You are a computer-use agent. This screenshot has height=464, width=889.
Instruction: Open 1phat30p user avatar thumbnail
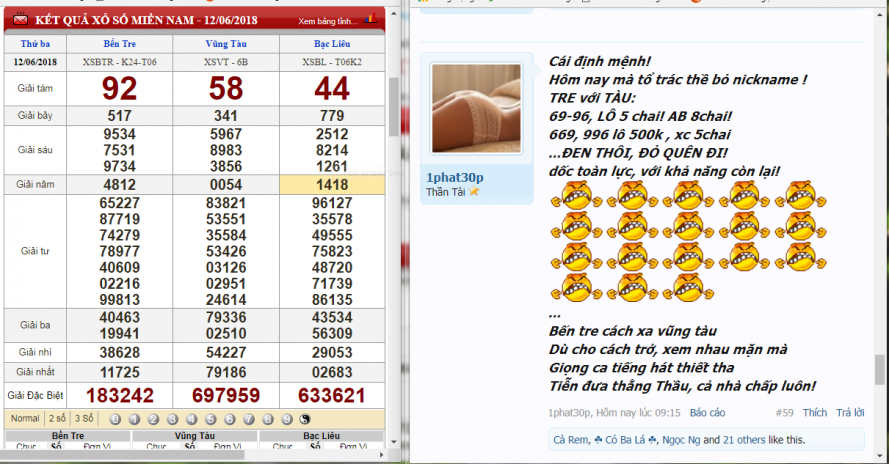(475, 110)
